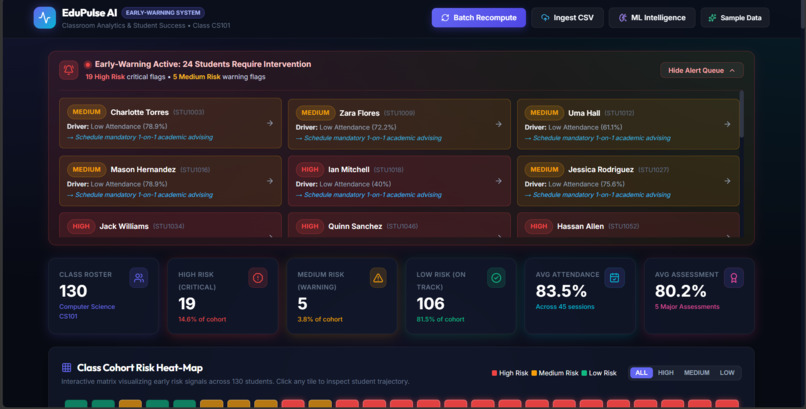Filter heat-map to MEDIUM risk
Screen dimensions: 806x409
697,373
